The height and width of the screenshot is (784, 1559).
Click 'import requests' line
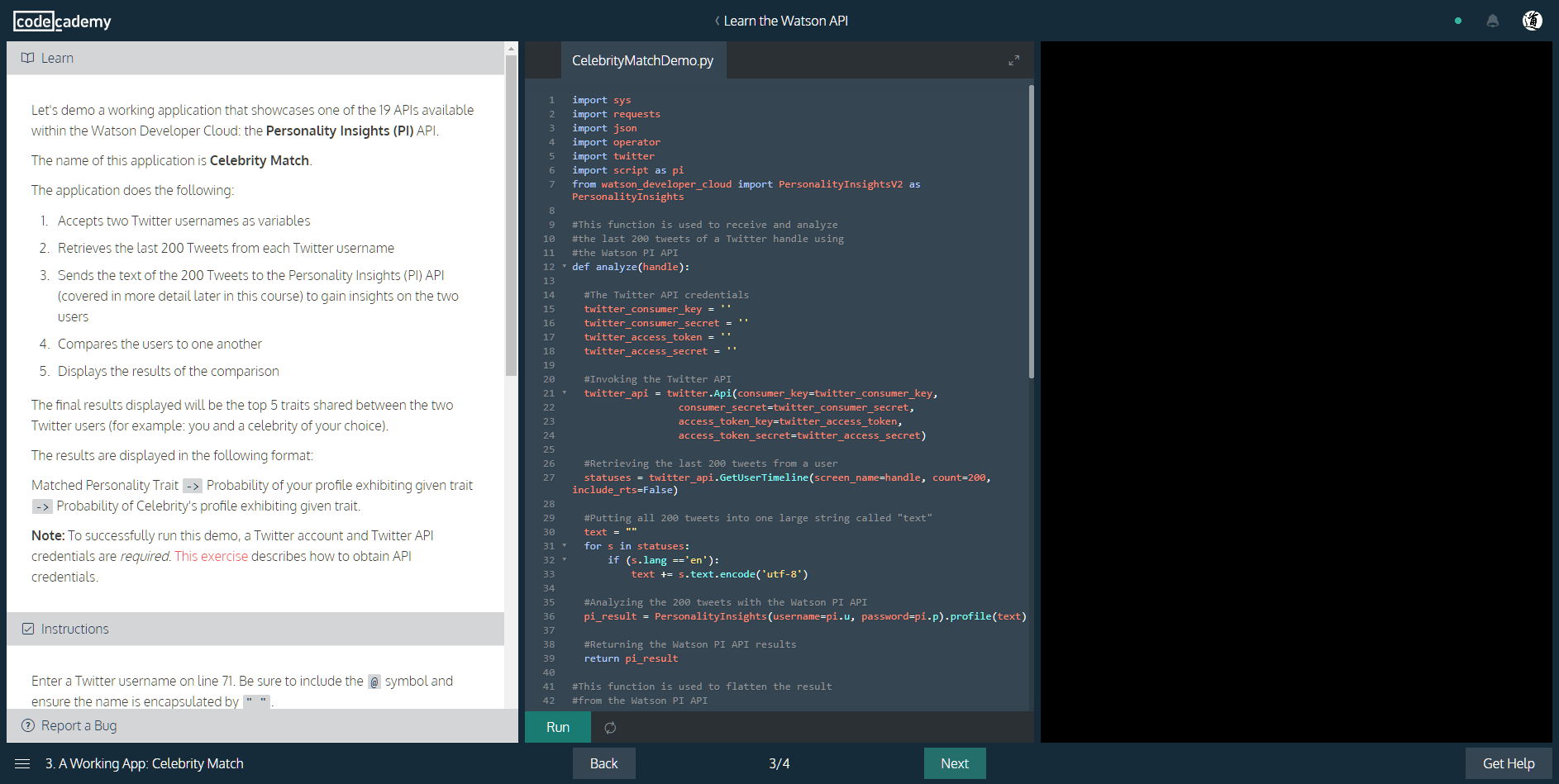[x=616, y=114]
